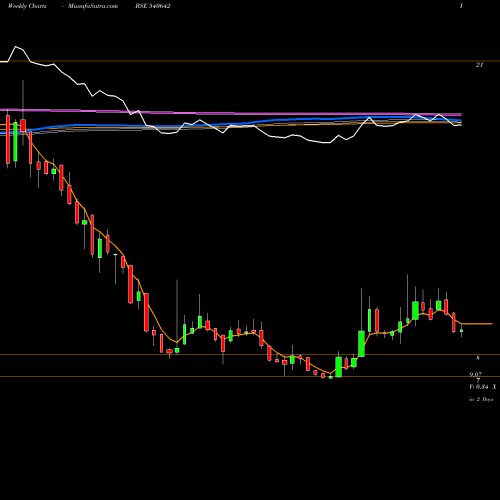Click the 'MunafaSutra.com' source label
This screenshot has width=500, height=500.
(93, 6)
